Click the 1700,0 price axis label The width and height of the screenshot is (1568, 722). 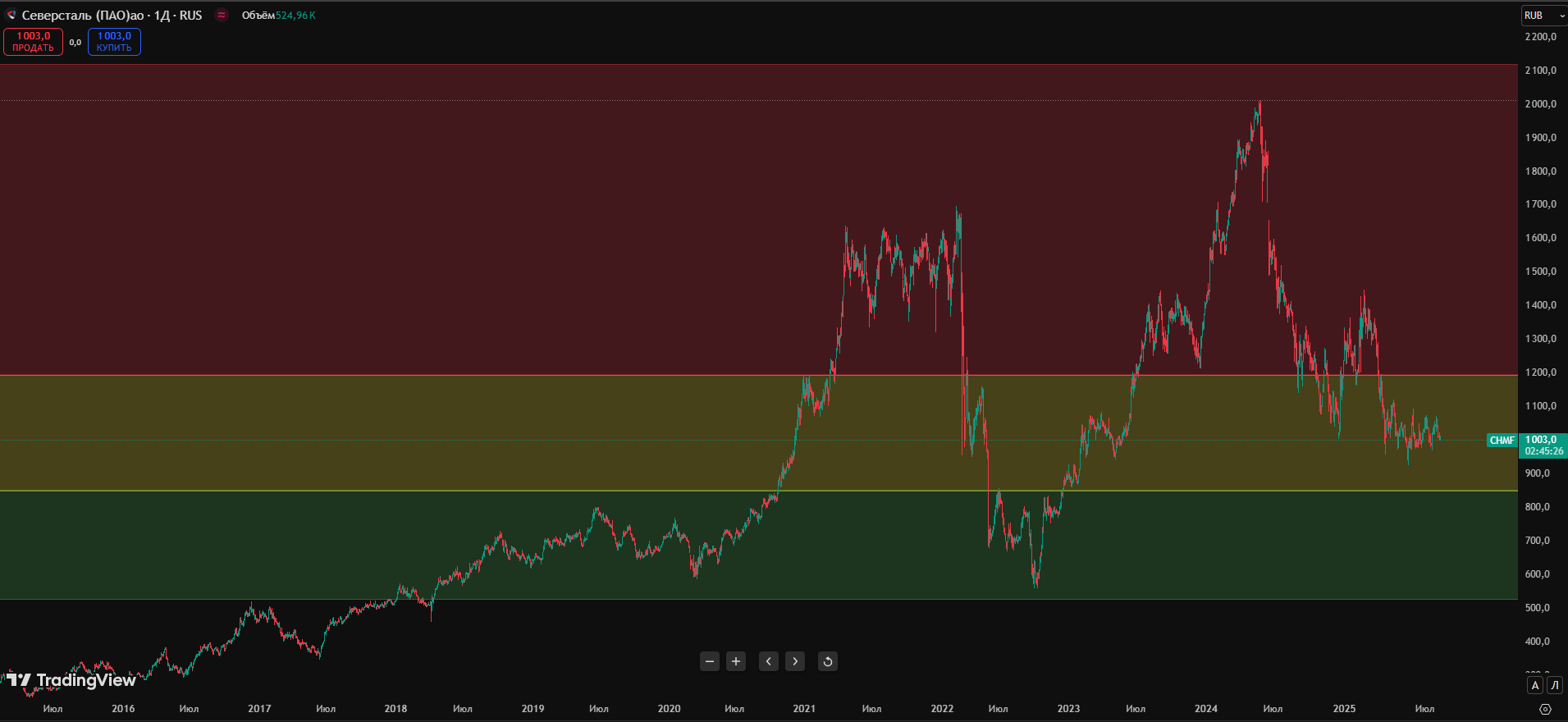[1540, 204]
